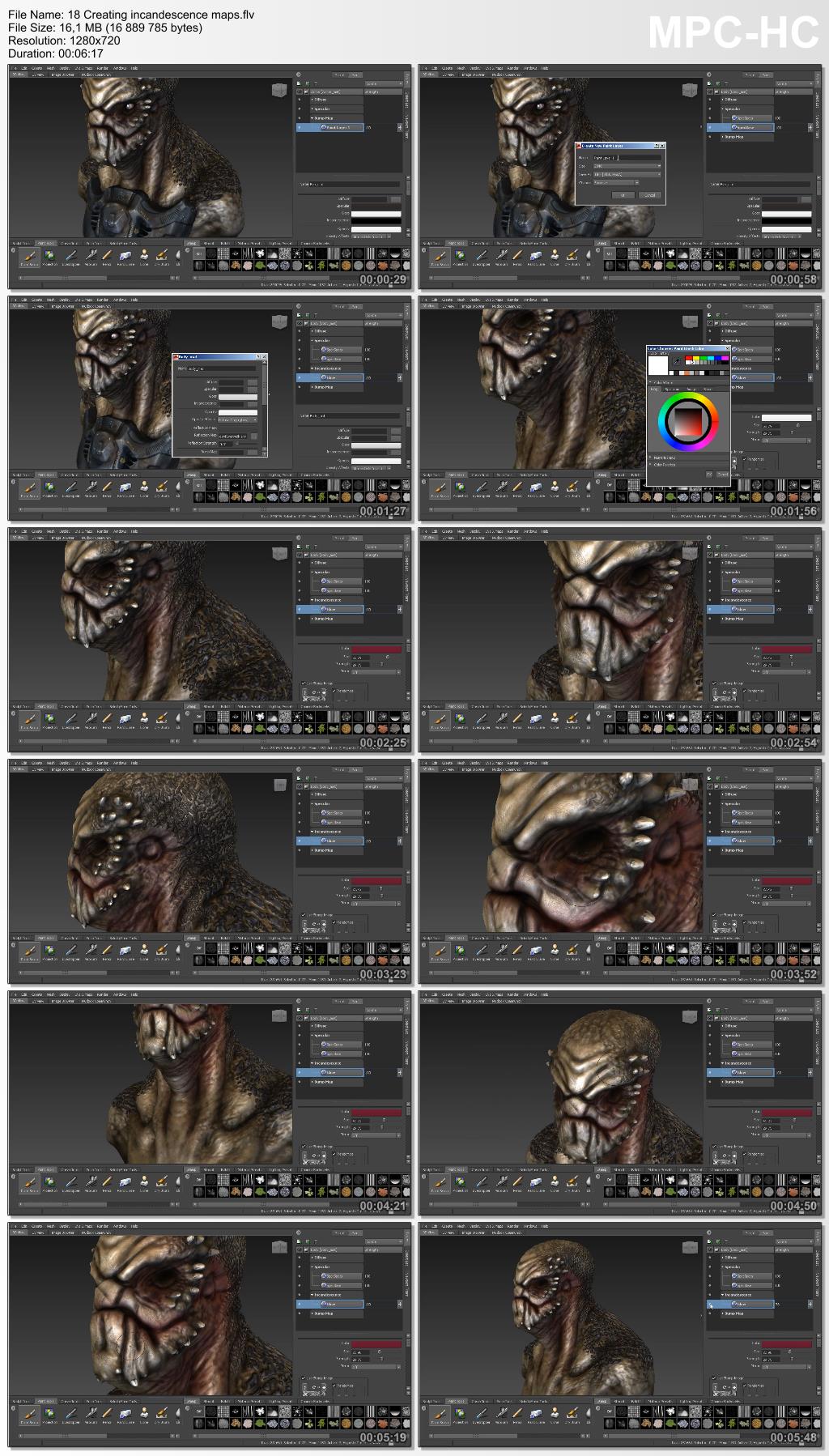Collapse Bump Map channel in 00:00:29 frame
Viewport: 829px width, 1456px height.
click(312, 117)
